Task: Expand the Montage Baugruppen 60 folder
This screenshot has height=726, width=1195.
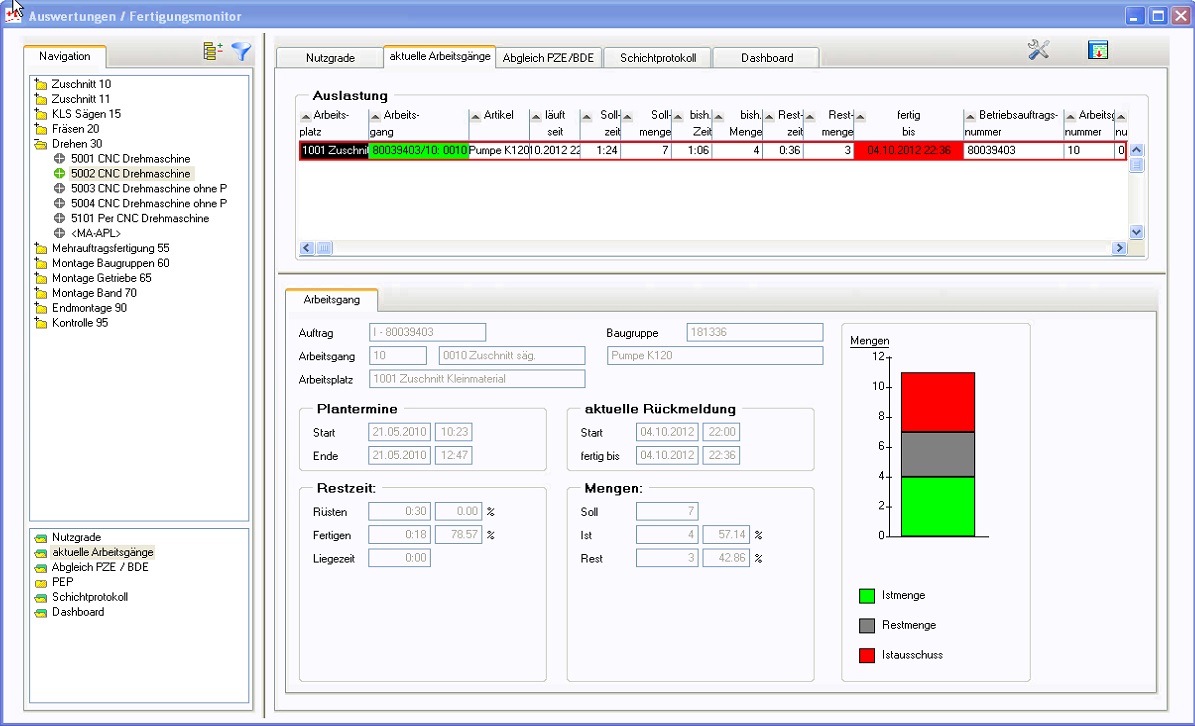Action: click(41, 263)
